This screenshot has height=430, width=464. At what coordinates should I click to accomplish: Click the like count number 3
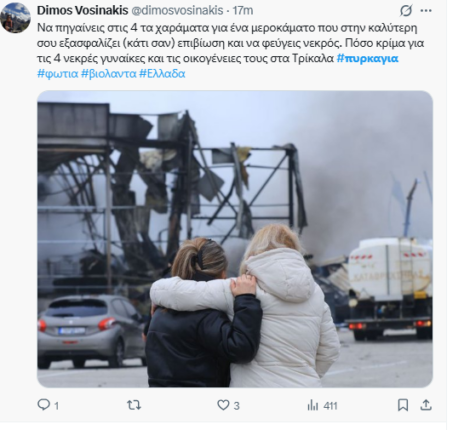point(236,406)
